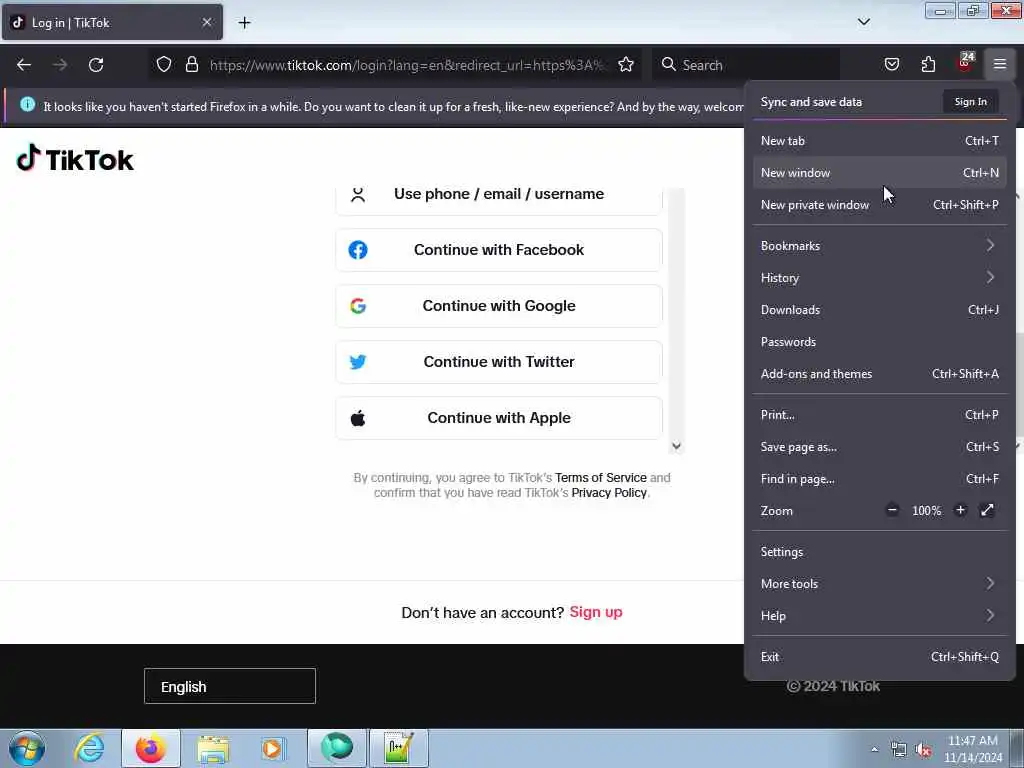Click the Search input field

tap(744, 65)
